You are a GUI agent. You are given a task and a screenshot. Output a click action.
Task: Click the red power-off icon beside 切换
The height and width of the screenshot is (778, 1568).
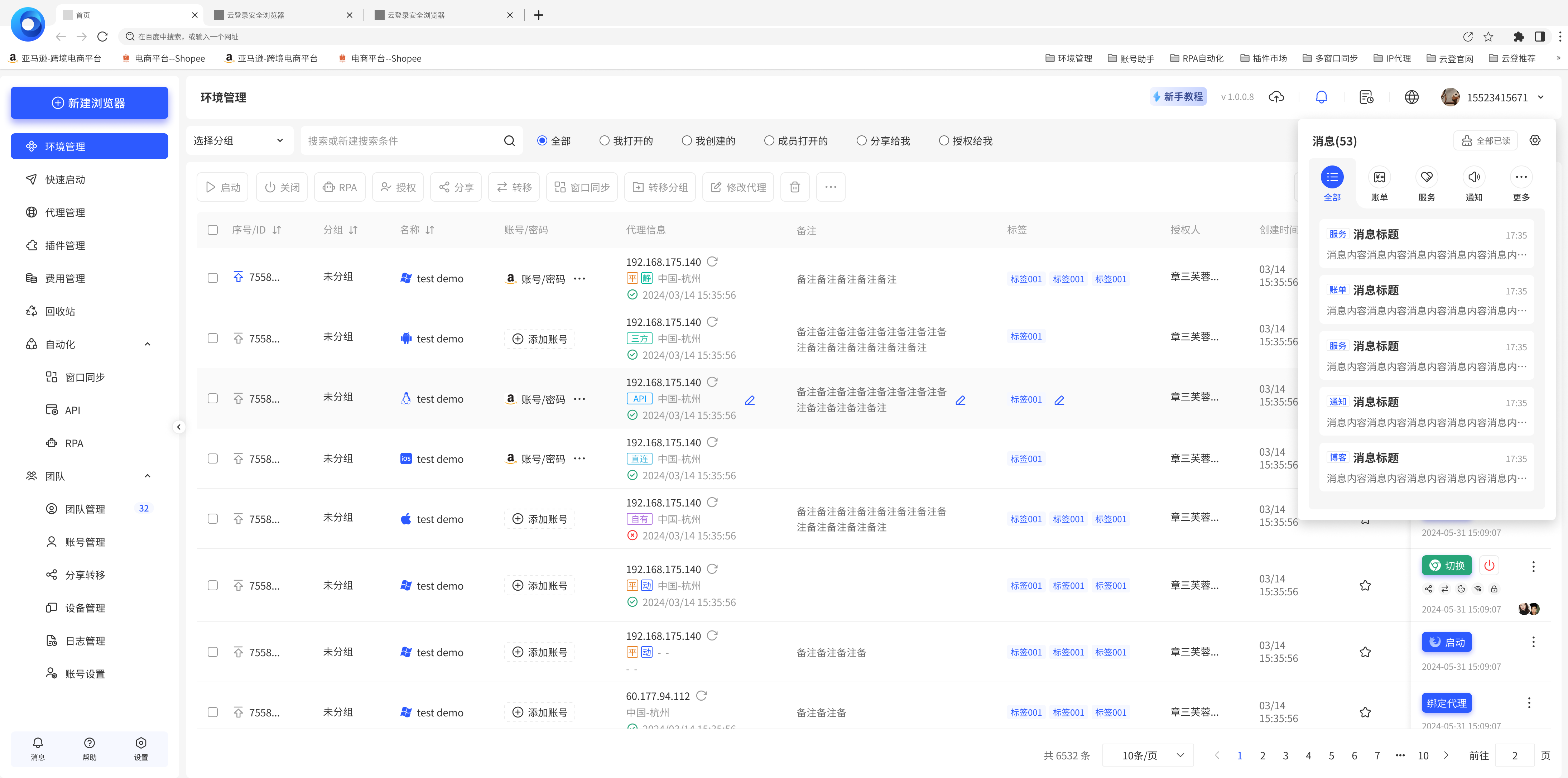1489,565
